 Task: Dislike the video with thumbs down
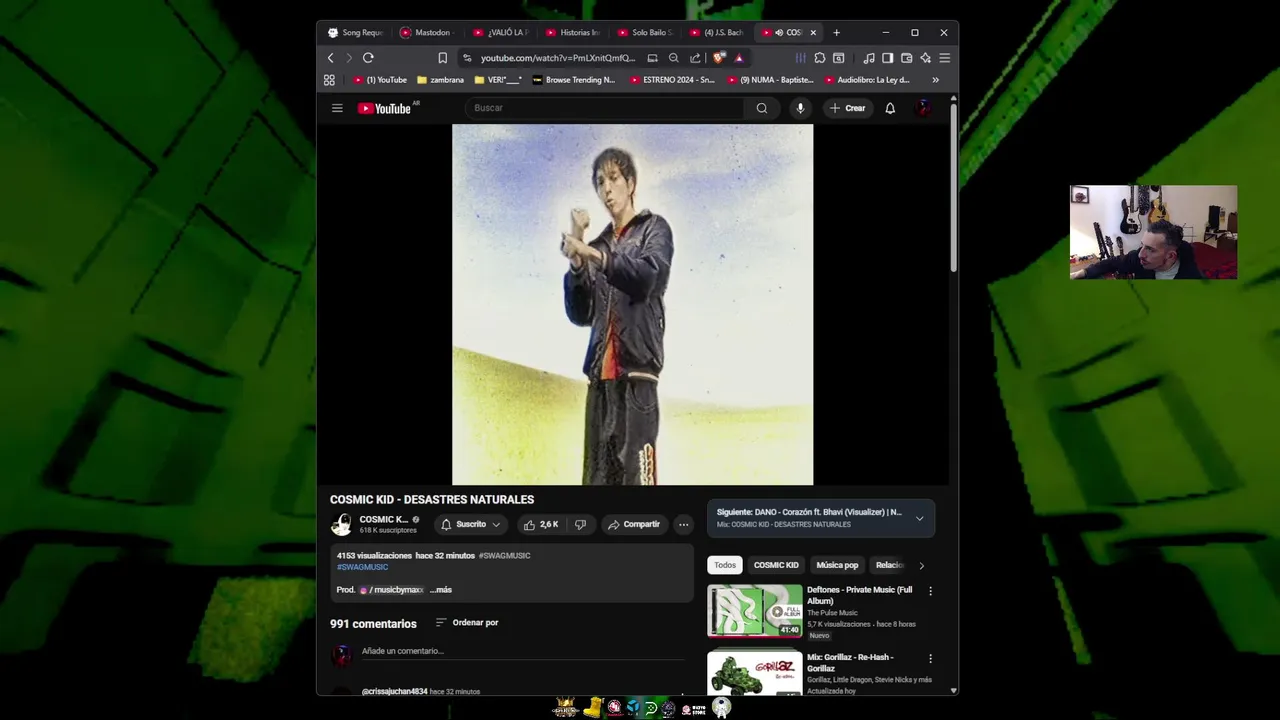(x=580, y=524)
